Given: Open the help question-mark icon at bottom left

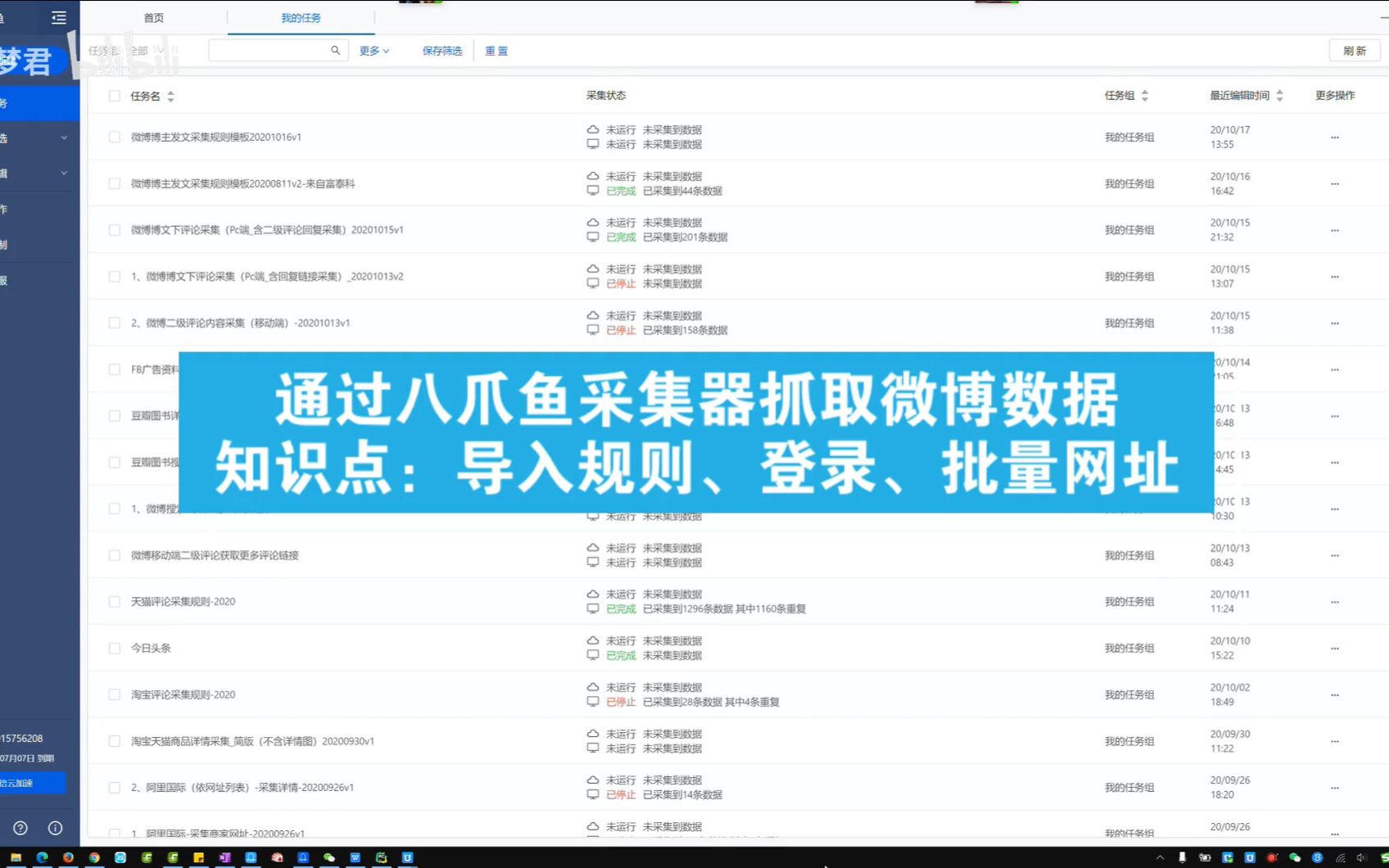Looking at the screenshot, I should pos(19,828).
